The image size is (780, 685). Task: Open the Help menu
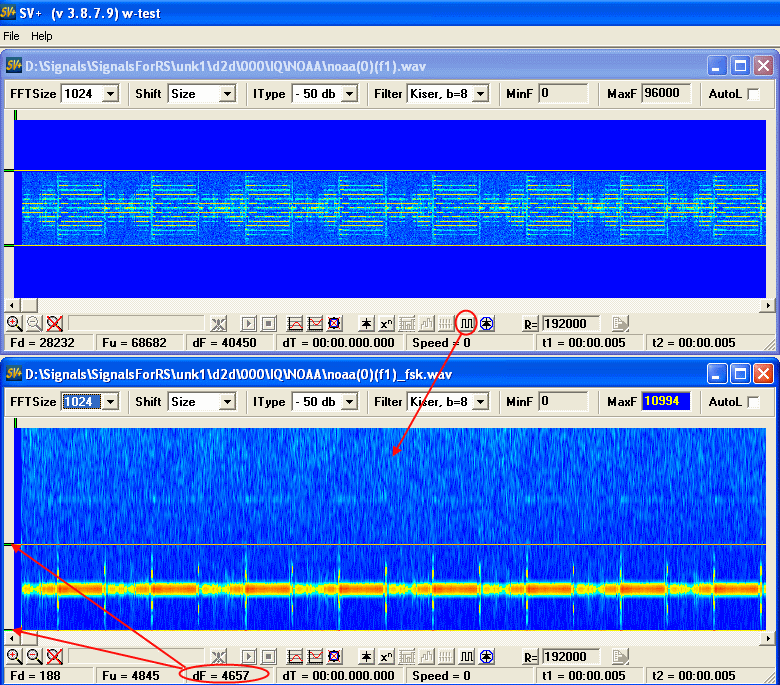42,36
